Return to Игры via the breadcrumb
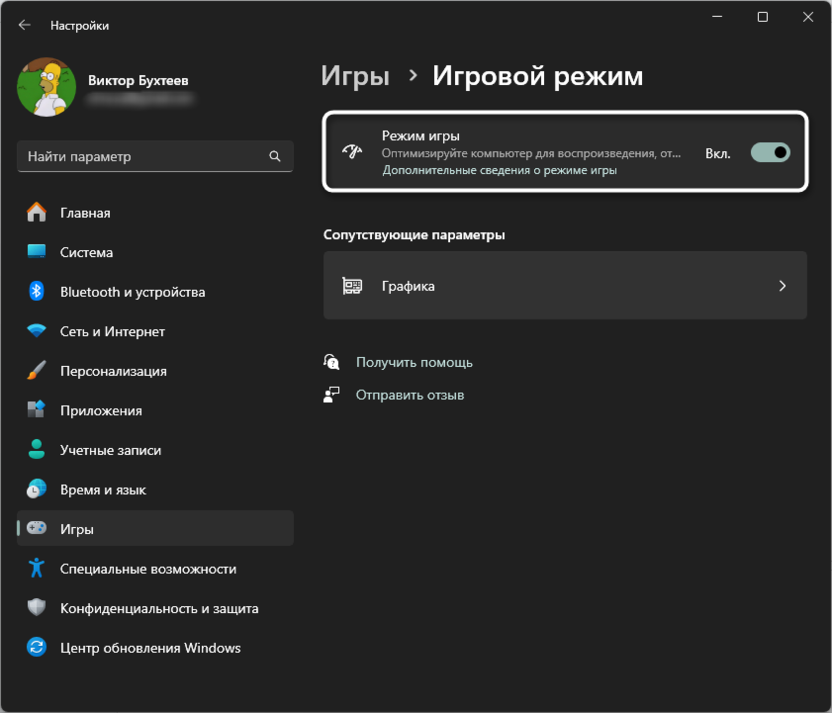This screenshot has width=832, height=713. pyautogui.click(x=356, y=75)
